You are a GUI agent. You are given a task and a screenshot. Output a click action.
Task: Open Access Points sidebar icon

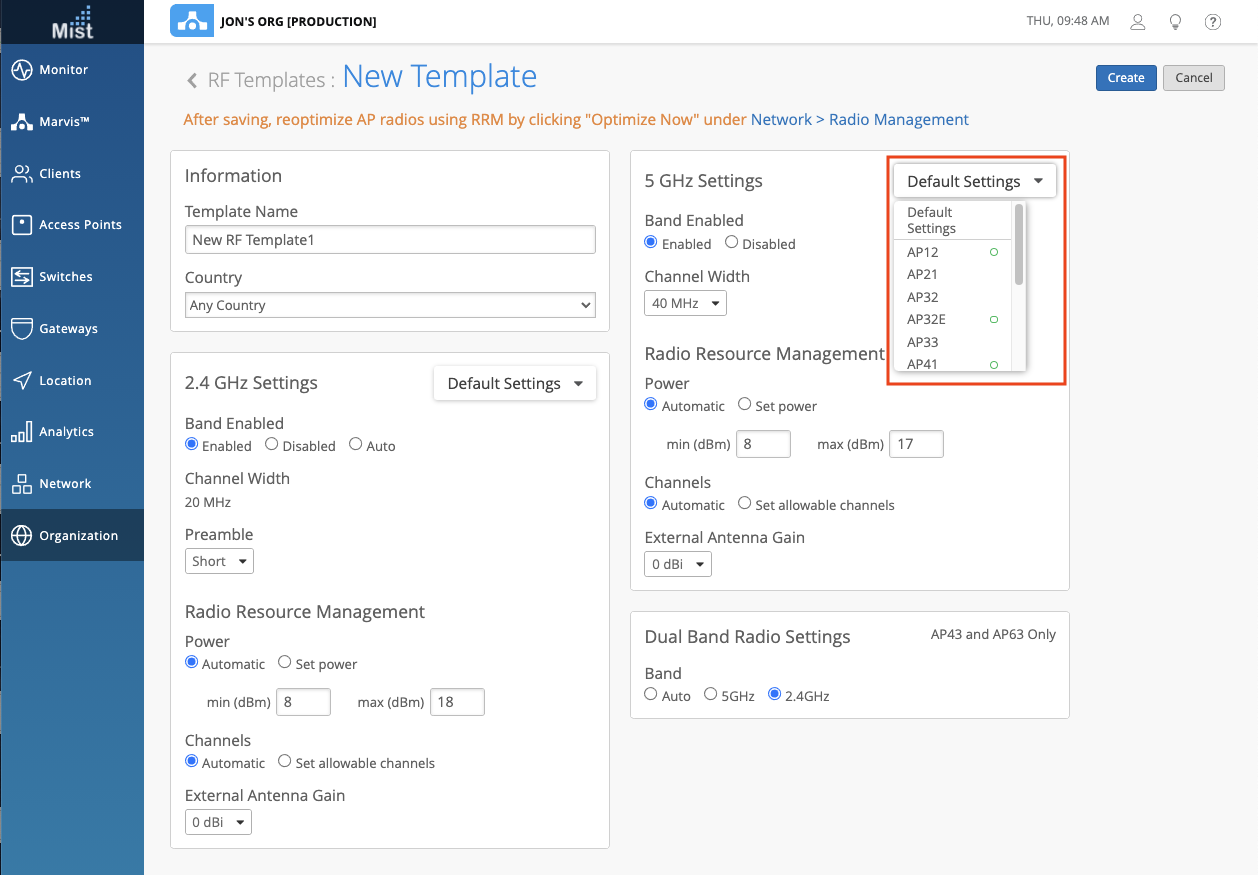click(22, 225)
